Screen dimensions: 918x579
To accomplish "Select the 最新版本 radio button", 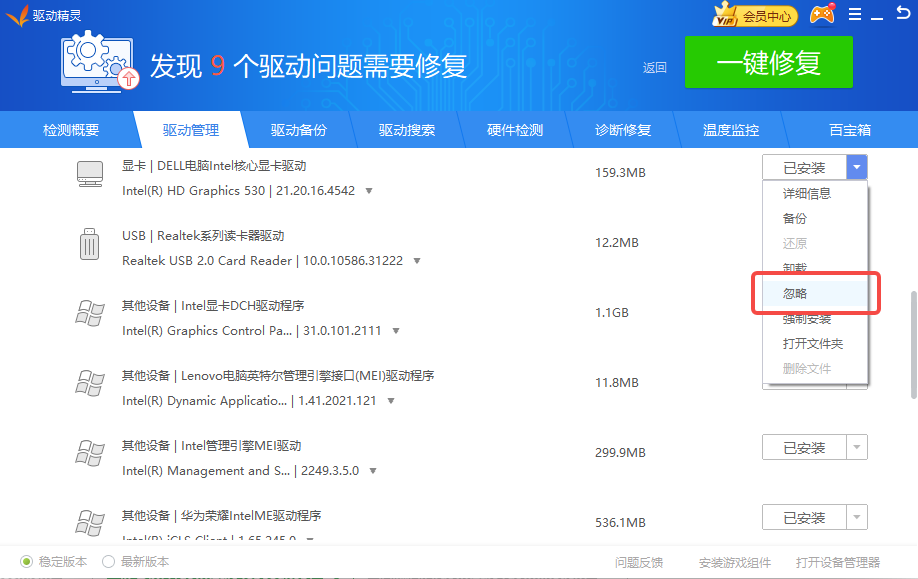I will click(109, 562).
